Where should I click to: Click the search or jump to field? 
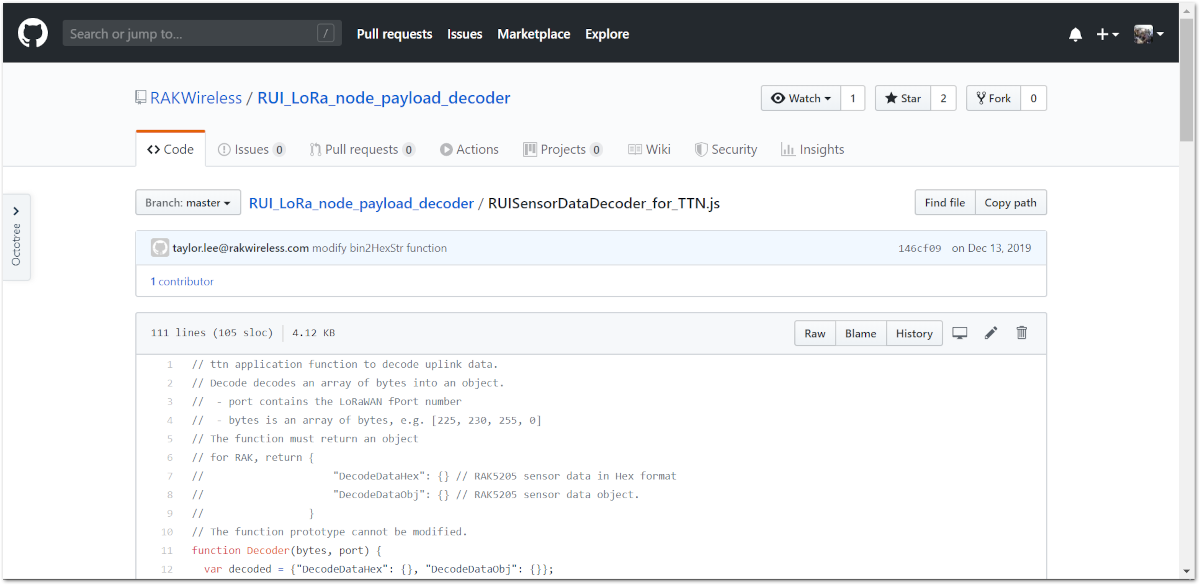click(202, 33)
